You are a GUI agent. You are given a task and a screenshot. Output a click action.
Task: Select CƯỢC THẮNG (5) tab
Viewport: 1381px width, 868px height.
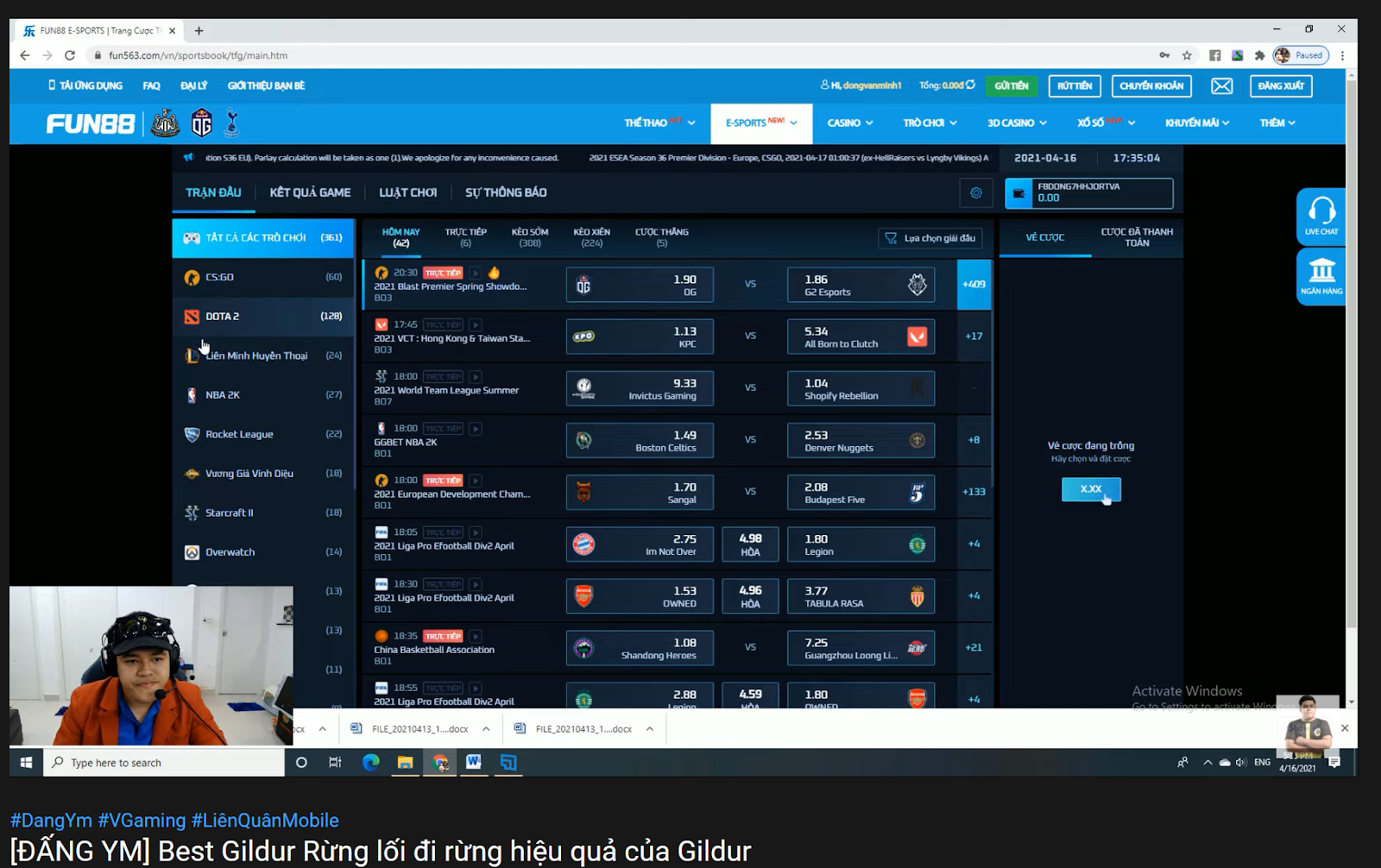[661, 237]
